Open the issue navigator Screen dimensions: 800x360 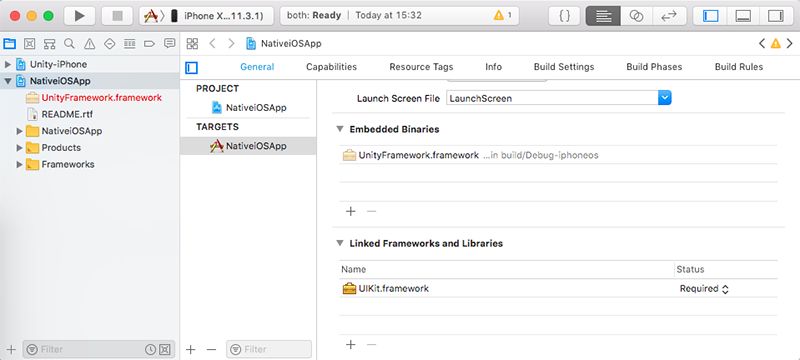(89, 43)
